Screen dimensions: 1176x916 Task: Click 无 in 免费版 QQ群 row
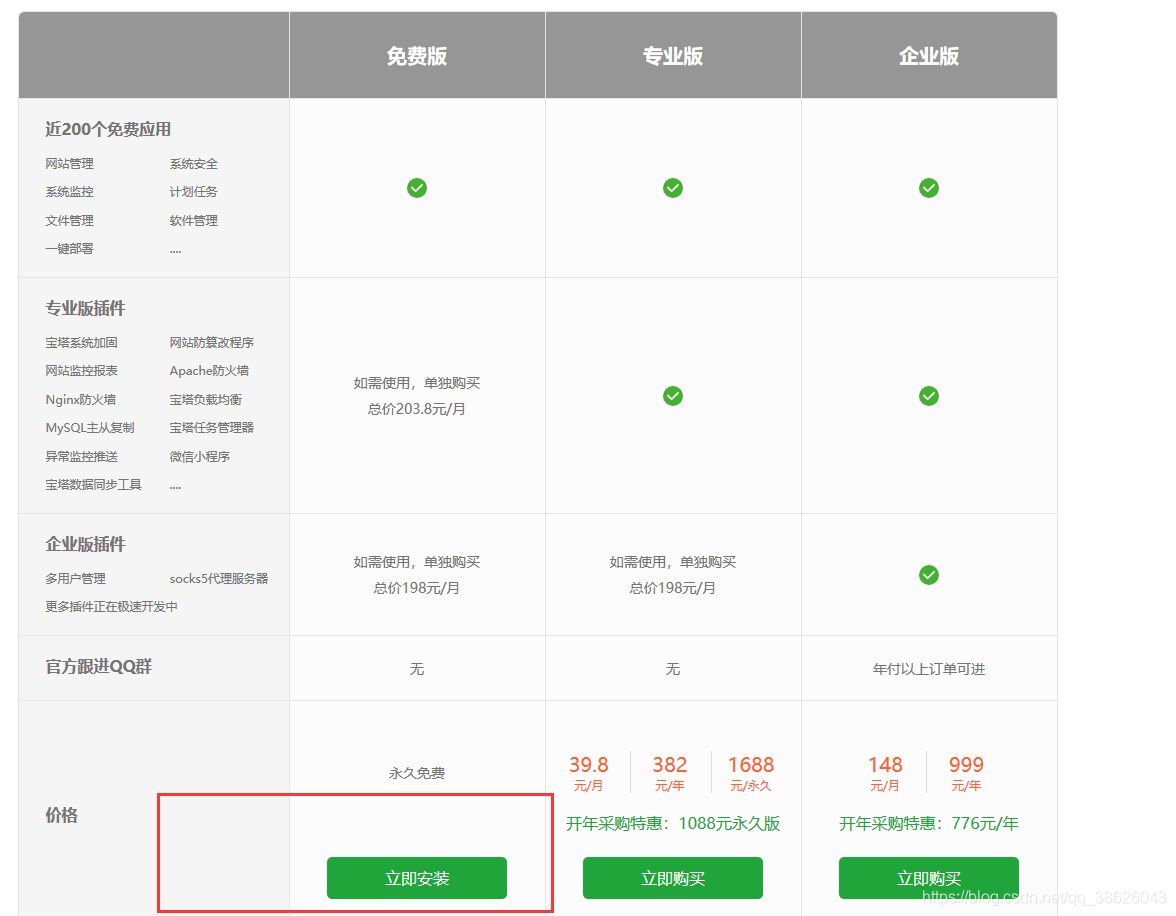417,668
